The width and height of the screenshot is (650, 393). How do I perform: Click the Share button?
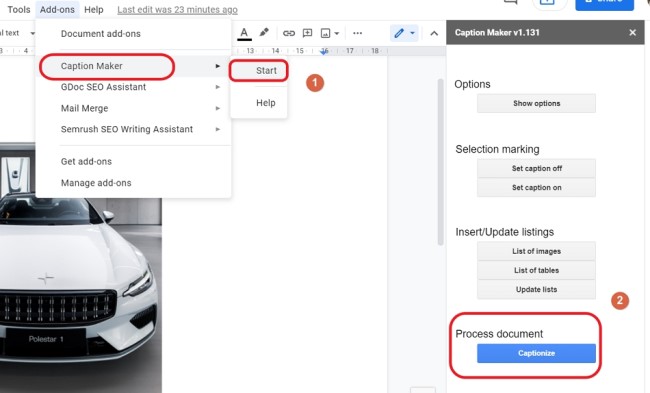(x=604, y=4)
